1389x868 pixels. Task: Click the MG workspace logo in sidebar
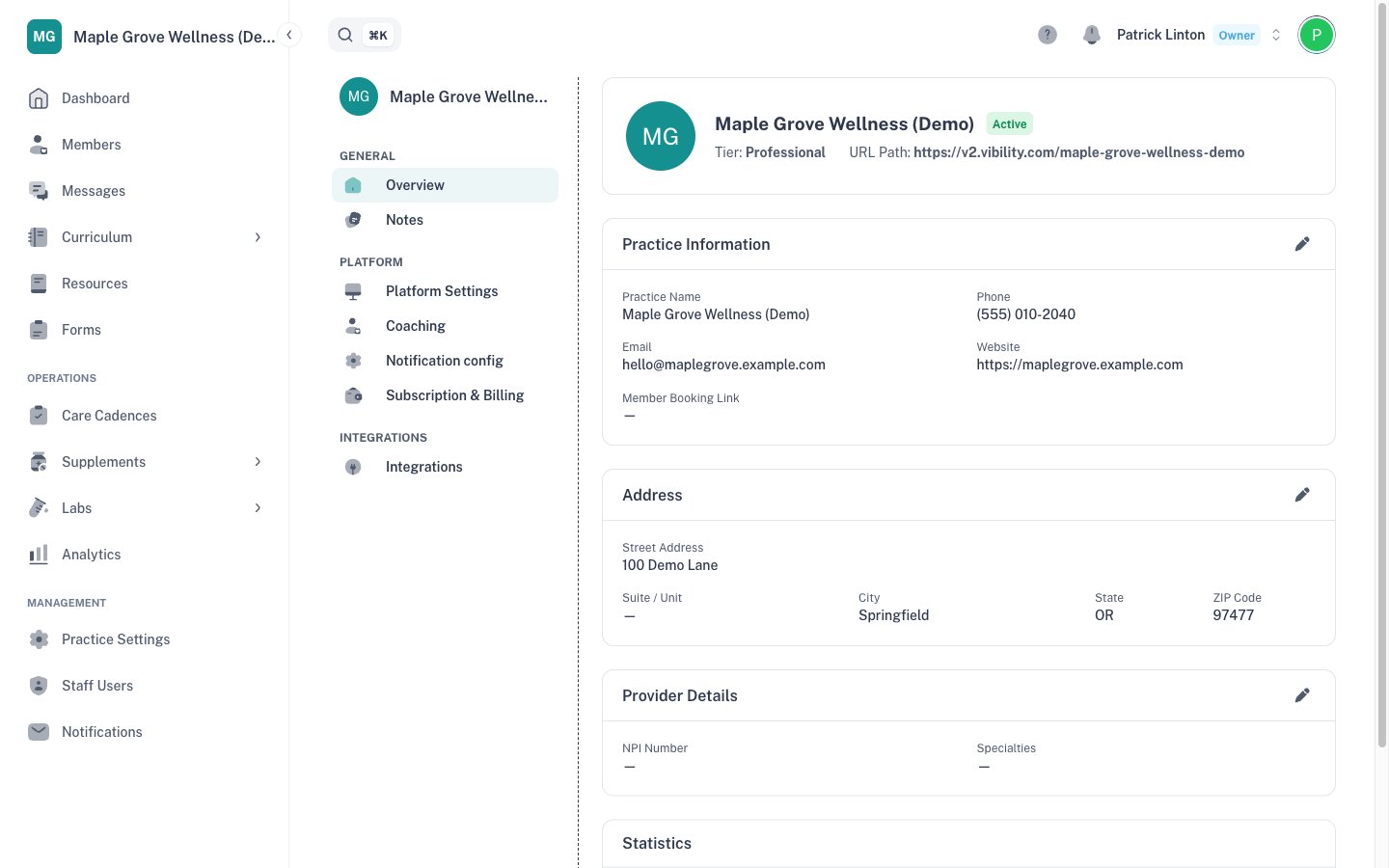pos(44,37)
